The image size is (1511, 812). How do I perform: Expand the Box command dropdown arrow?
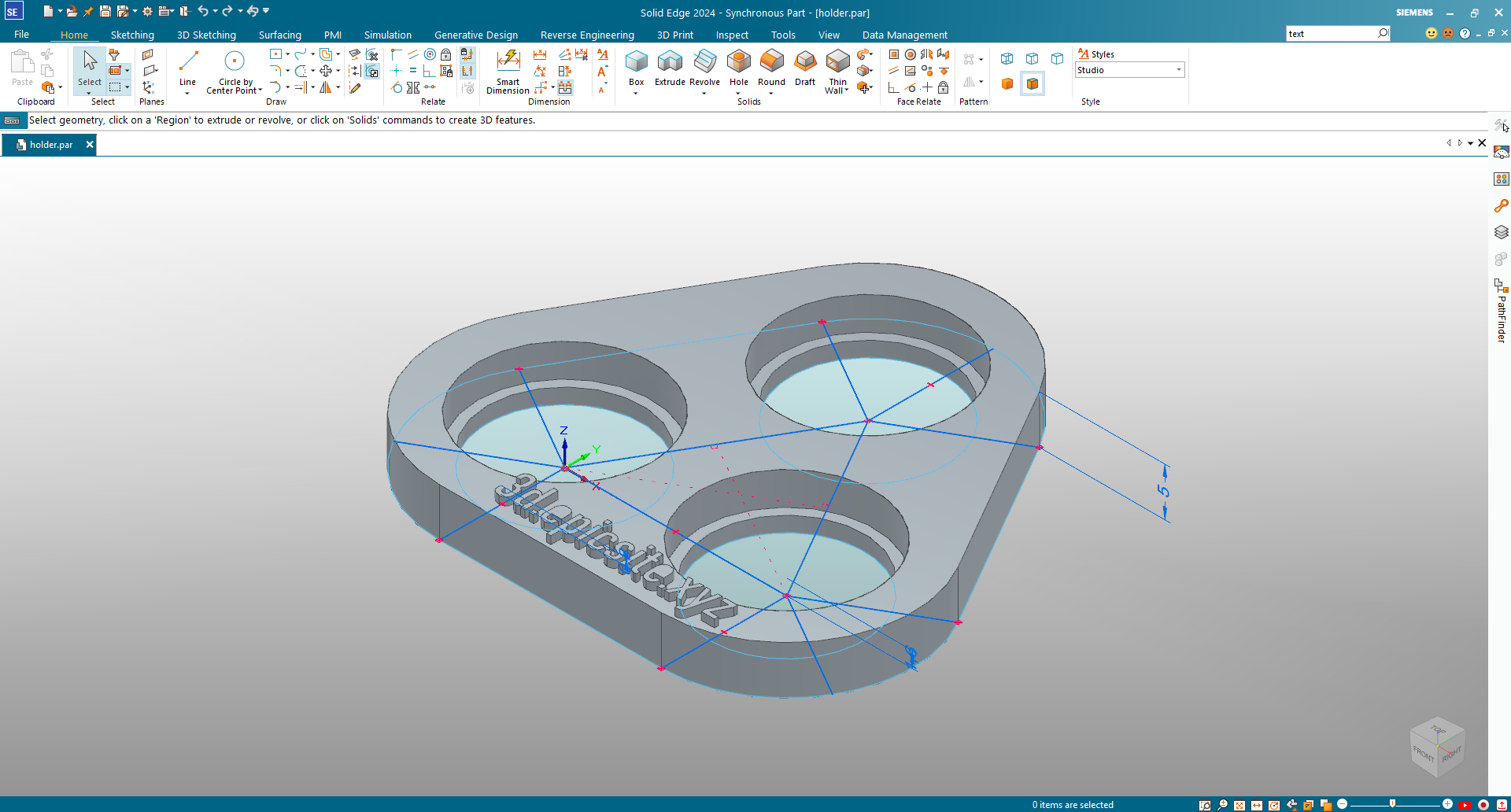pyautogui.click(x=636, y=93)
